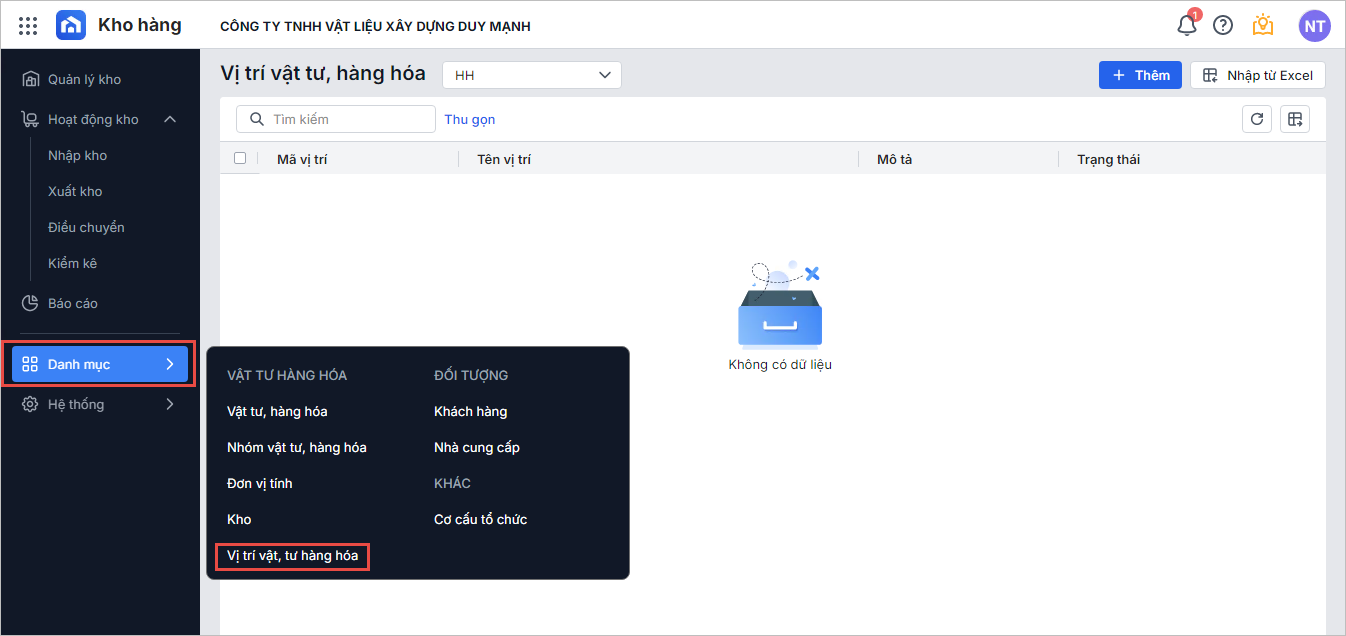Choose Vị trí vật, tư hàng hóa

[292, 555]
